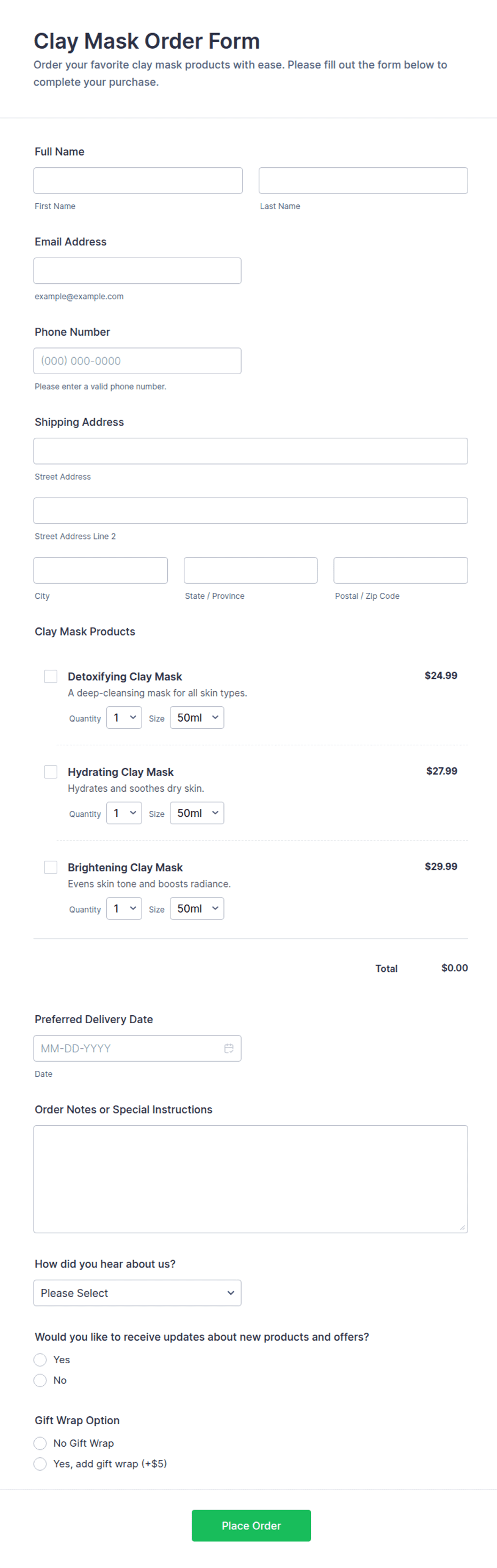The height and width of the screenshot is (1568, 497).
Task: Expand the 'How did you hear about us' dropdown
Action: [x=137, y=1293]
